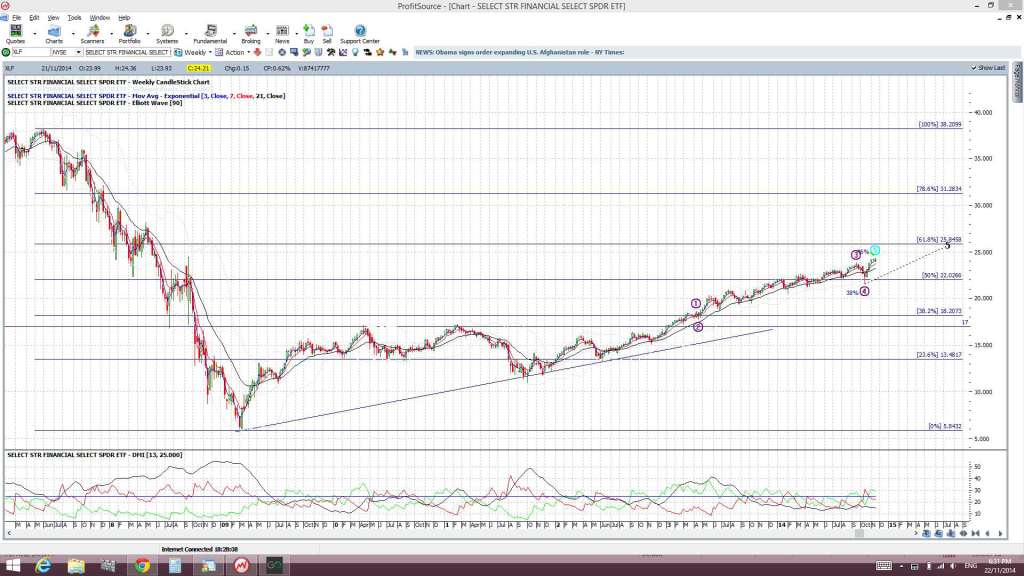Click the Elliott Wave [90] indicator label

95,103
